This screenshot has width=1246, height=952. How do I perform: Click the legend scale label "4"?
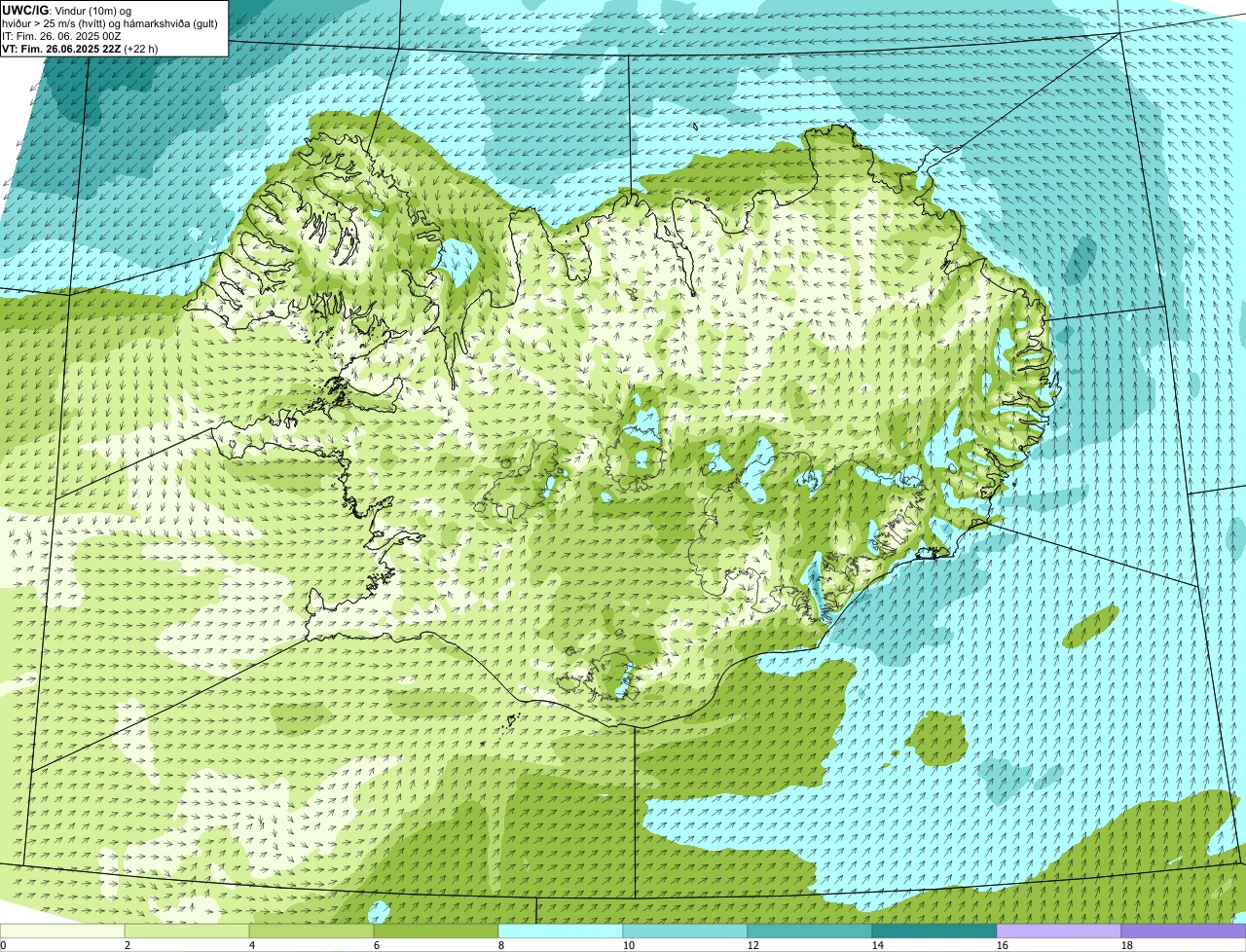[252, 945]
